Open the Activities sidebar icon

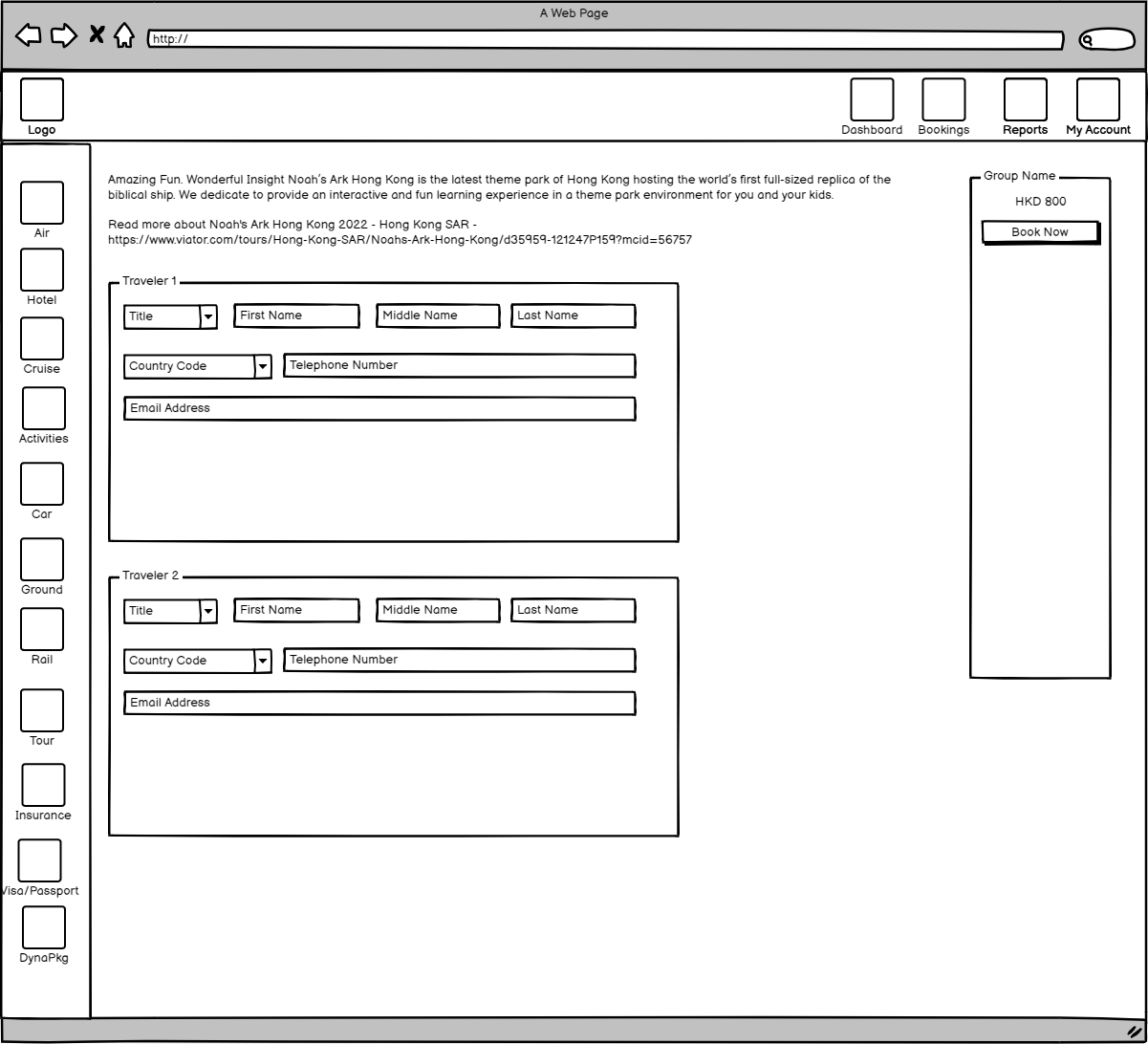tap(44, 409)
